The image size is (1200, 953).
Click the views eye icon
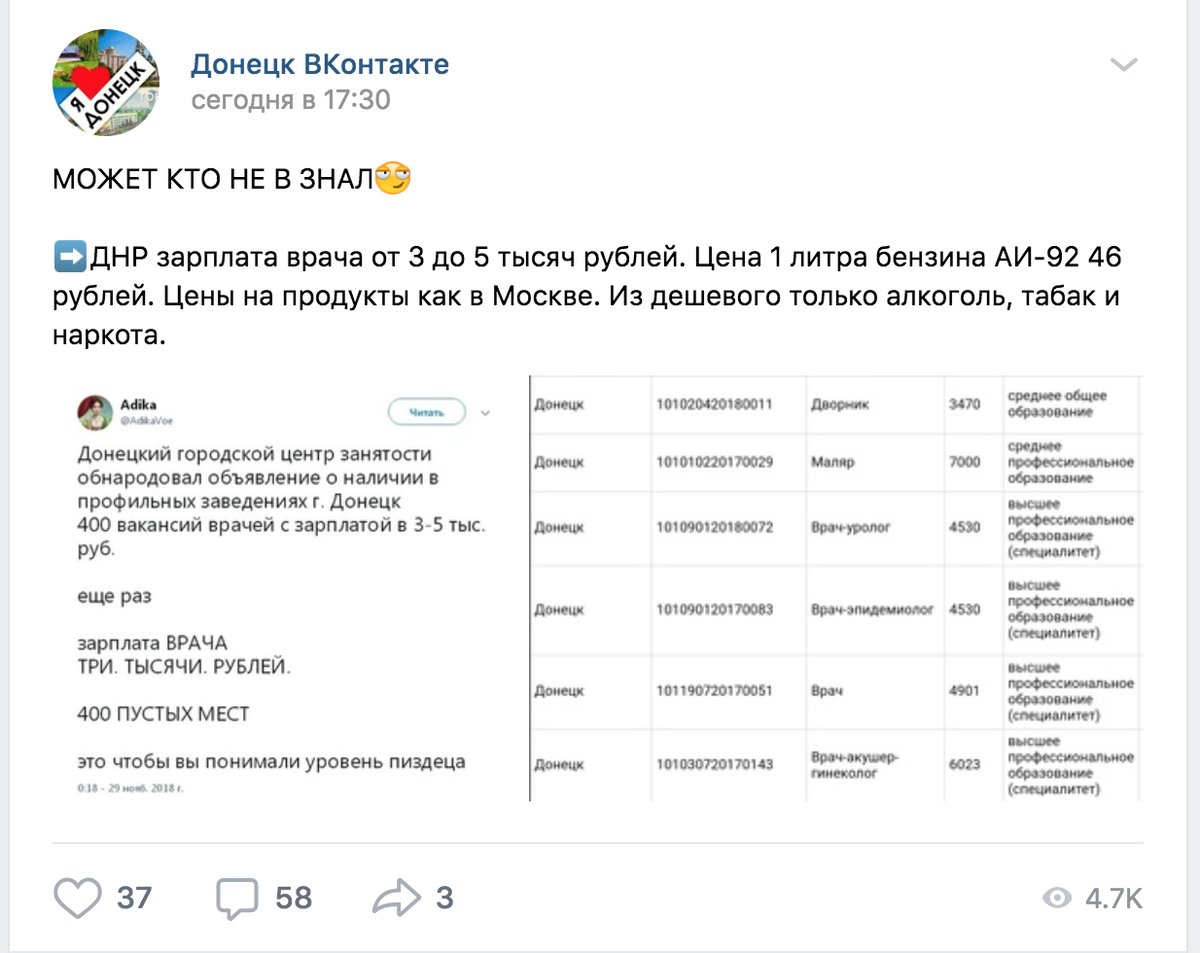1057,898
